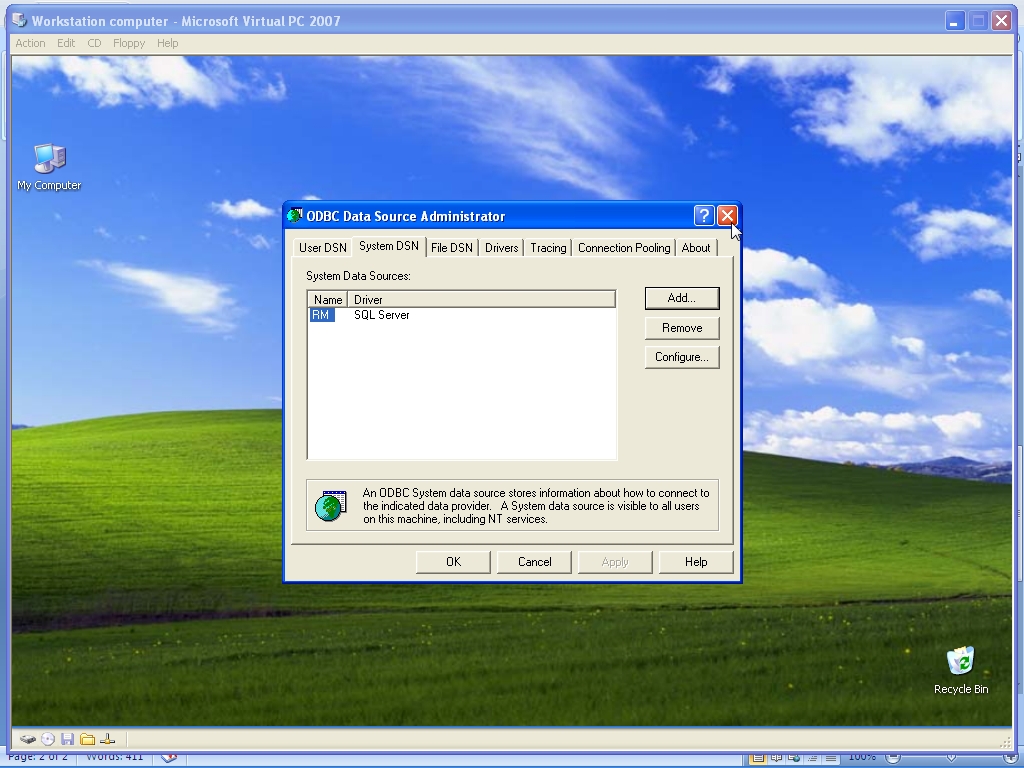This screenshot has width=1024, height=768.
Task: Switch to the System DSN tab
Action: [x=389, y=246]
